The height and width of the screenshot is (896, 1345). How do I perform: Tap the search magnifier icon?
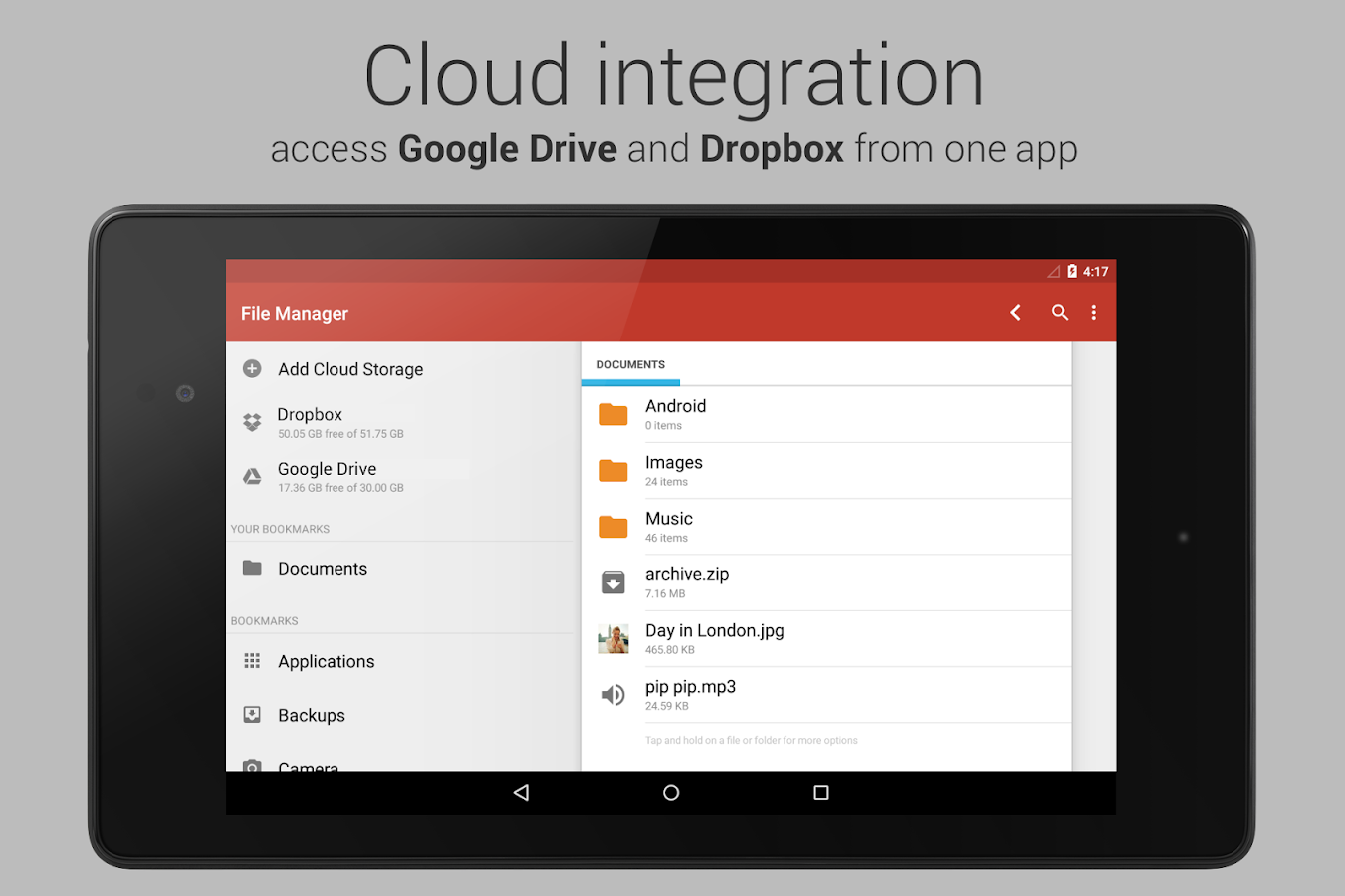pyautogui.click(x=1060, y=313)
